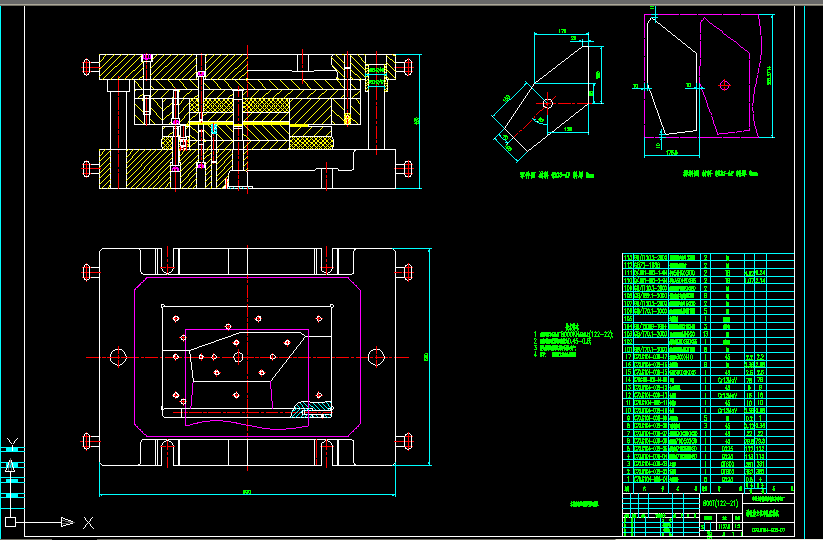Select red bolt at section view's upper-right end
Image resolution: width=823 pixels, height=540 pixels.
(x=405, y=67)
